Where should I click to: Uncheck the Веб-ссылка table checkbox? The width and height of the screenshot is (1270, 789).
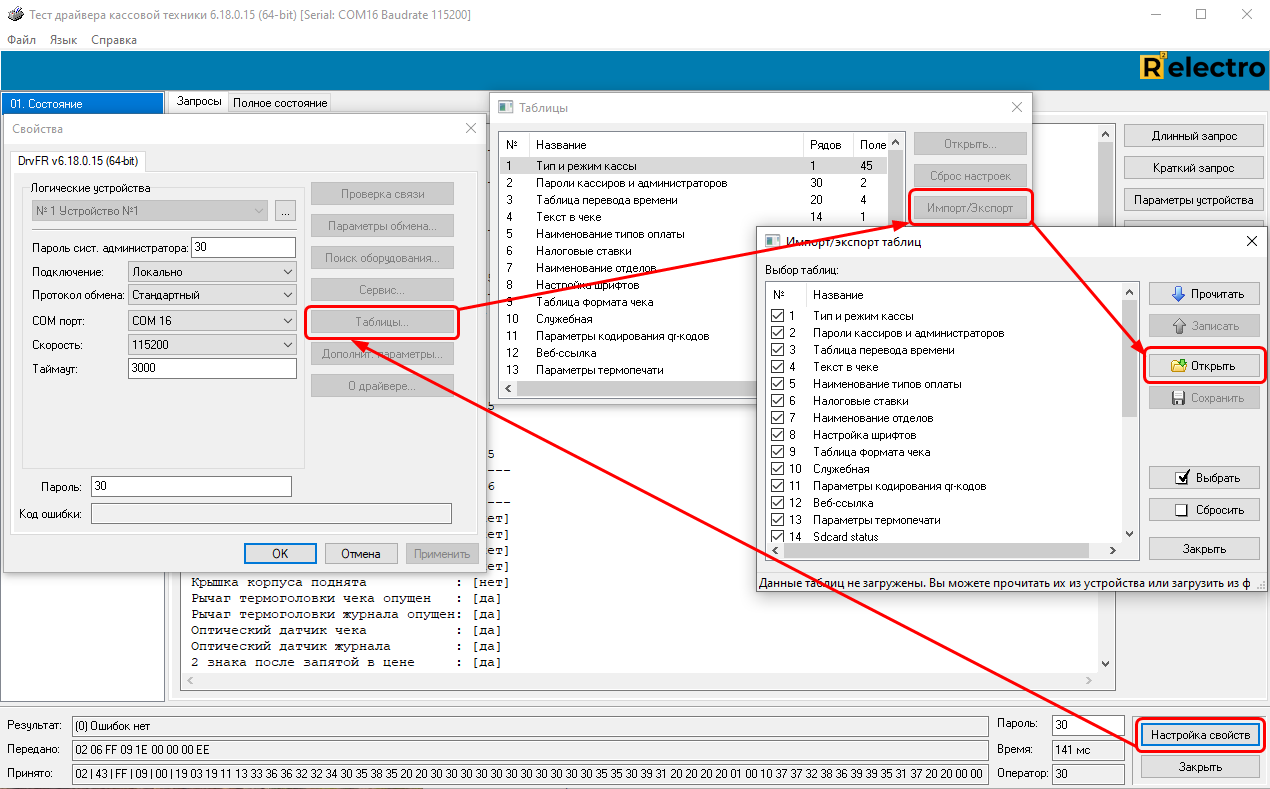[x=778, y=503]
